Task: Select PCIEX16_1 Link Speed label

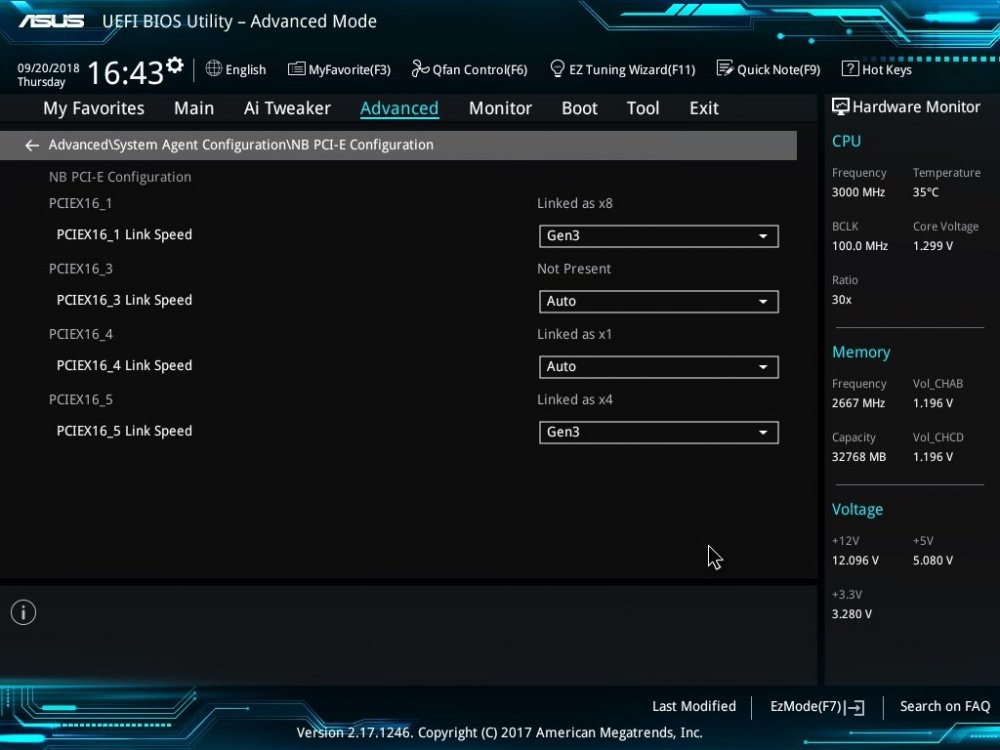Action: (x=124, y=235)
